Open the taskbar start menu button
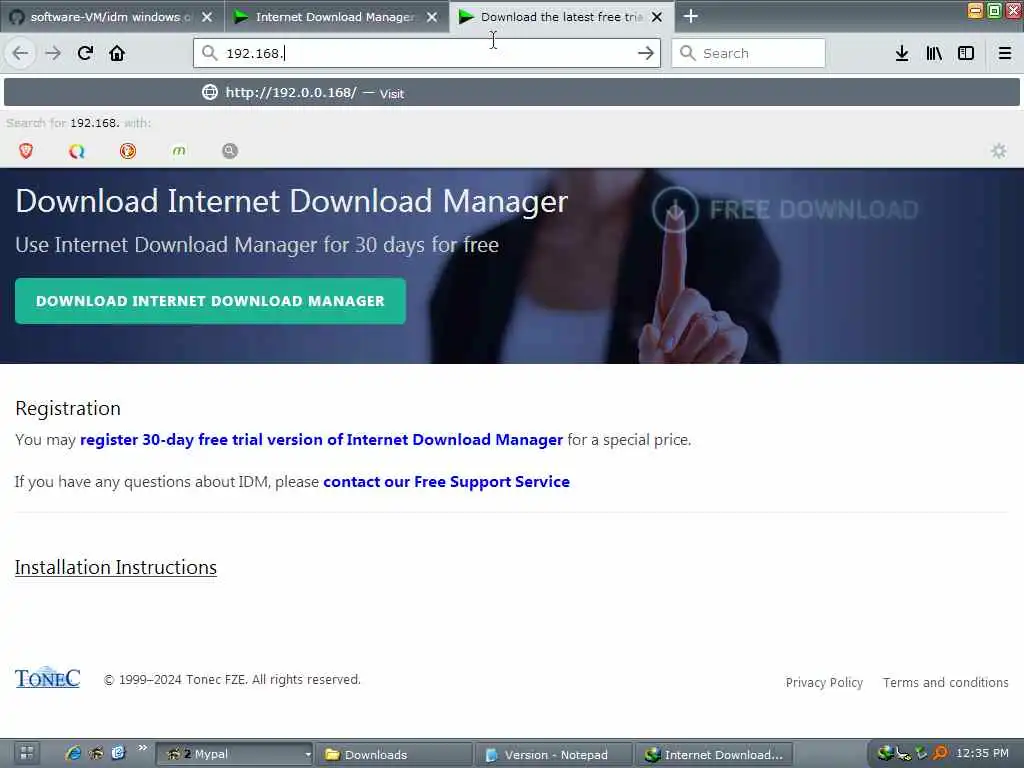Image resolution: width=1024 pixels, height=768 pixels. (25, 754)
